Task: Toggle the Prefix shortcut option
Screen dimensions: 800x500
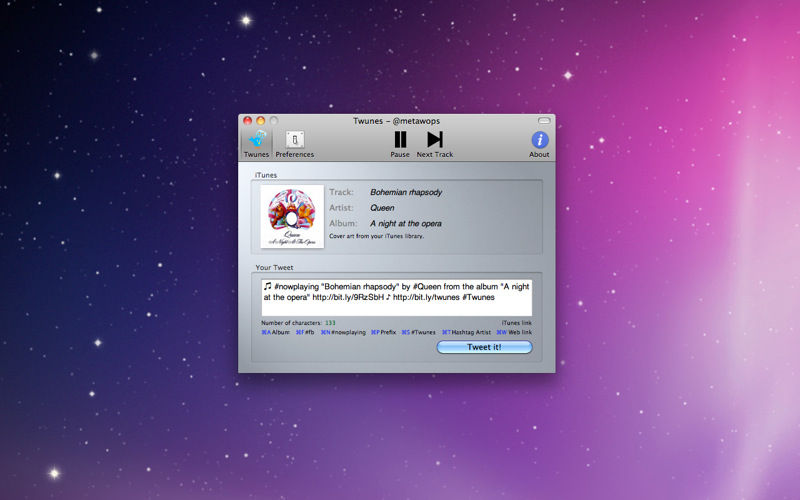Action: click(383, 332)
